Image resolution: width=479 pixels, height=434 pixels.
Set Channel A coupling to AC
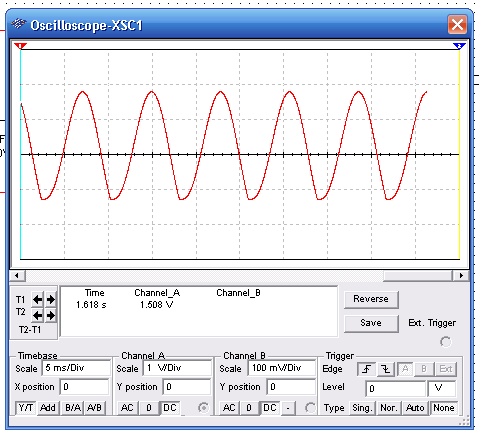click(x=127, y=408)
